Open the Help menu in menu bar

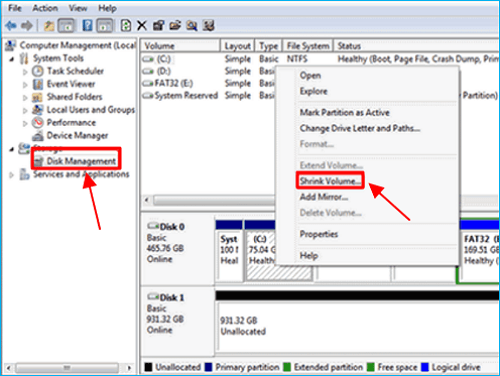point(107,8)
